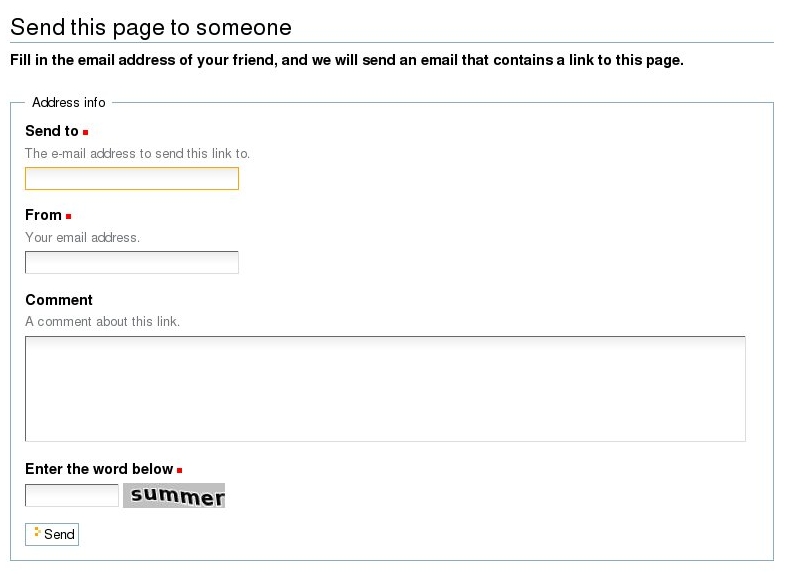Click the red required marker beside "Send to"

[x=86, y=132]
